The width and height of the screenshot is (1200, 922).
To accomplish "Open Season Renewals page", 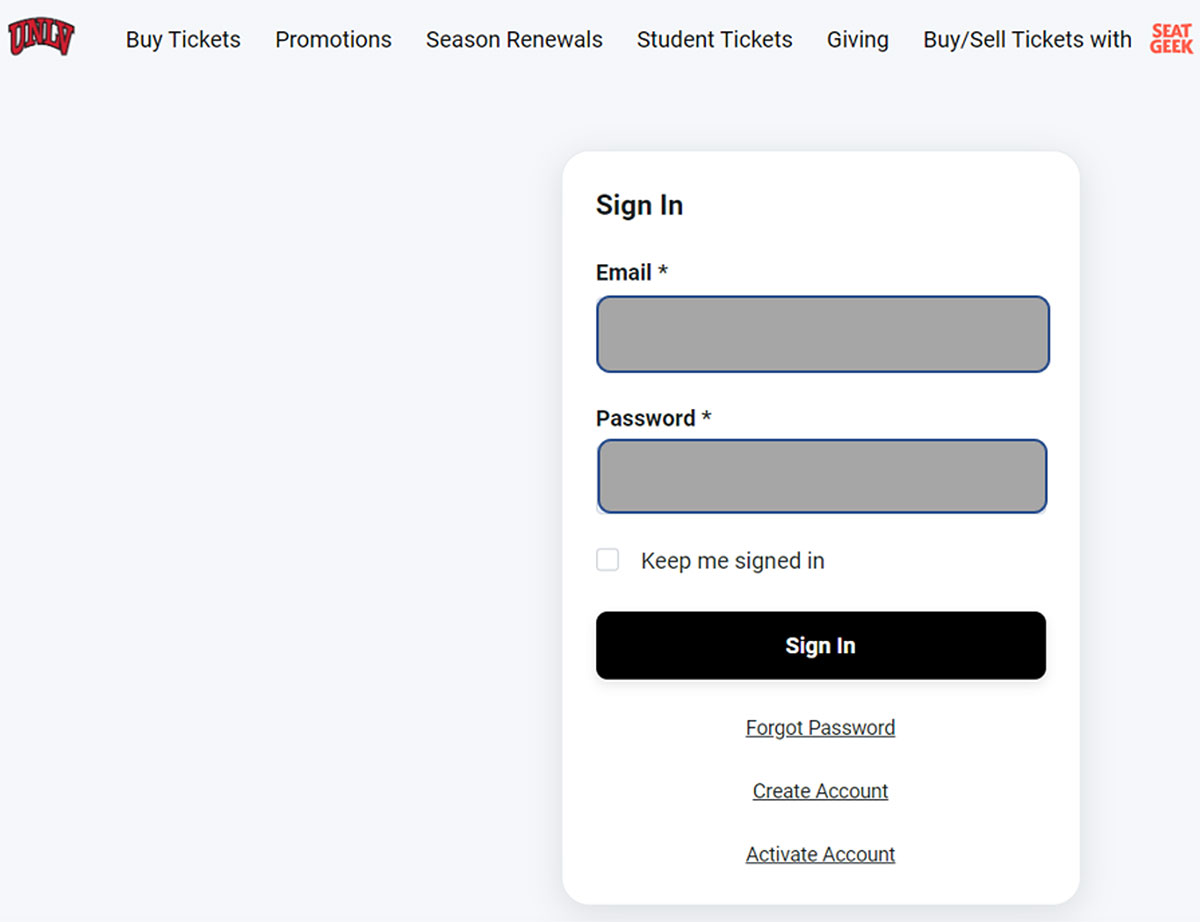I will 514,40.
